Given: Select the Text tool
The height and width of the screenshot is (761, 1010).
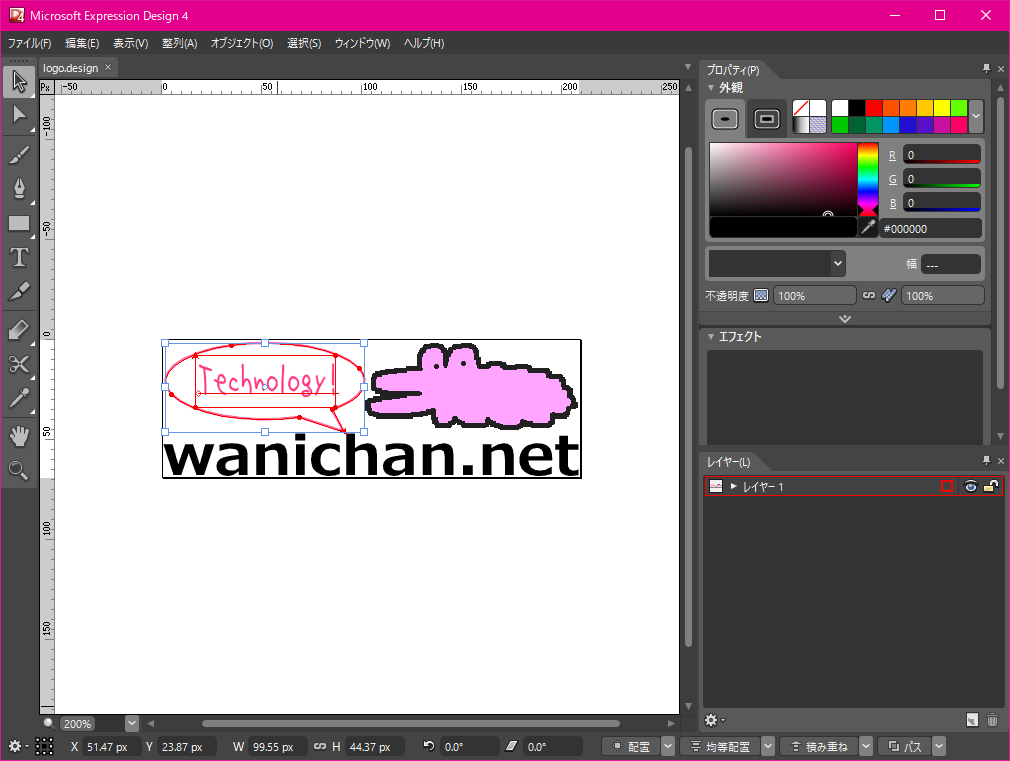Looking at the screenshot, I should (x=19, y=258).
